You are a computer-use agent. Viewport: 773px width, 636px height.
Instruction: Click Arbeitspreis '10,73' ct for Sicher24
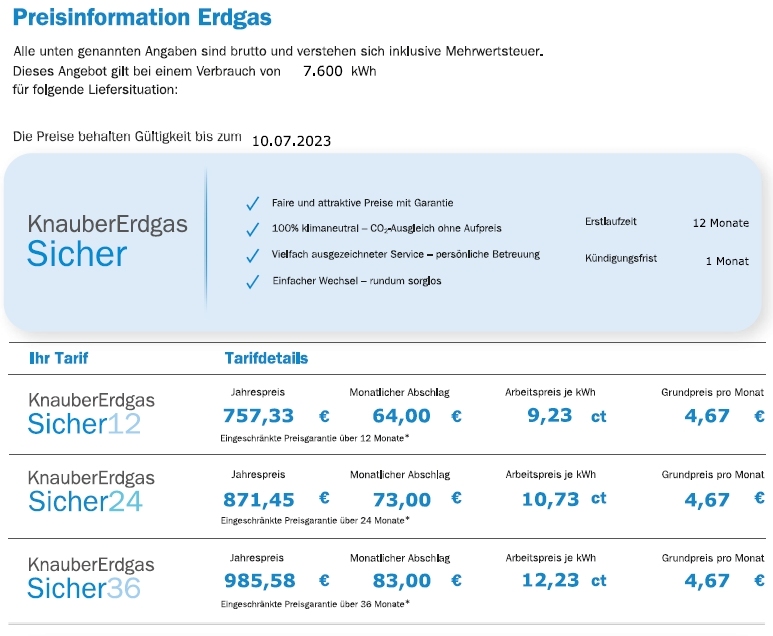pyautogui.click(x=550, y=499)
